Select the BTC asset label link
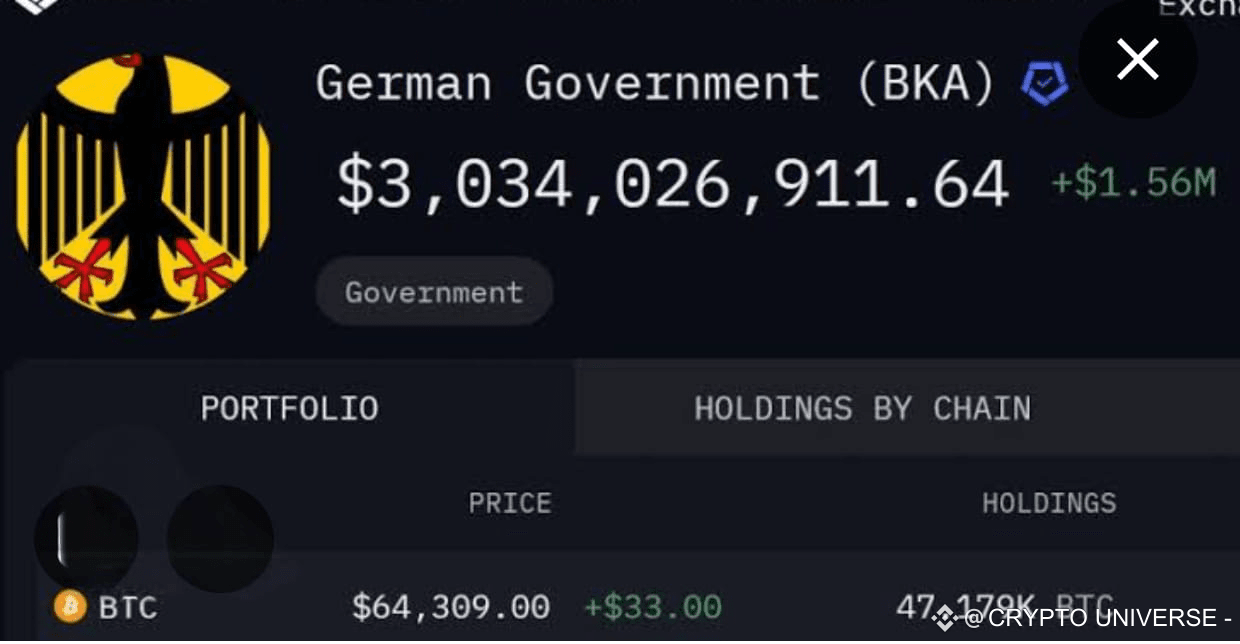Screen dimensions: 1240x644 (128, 606)
